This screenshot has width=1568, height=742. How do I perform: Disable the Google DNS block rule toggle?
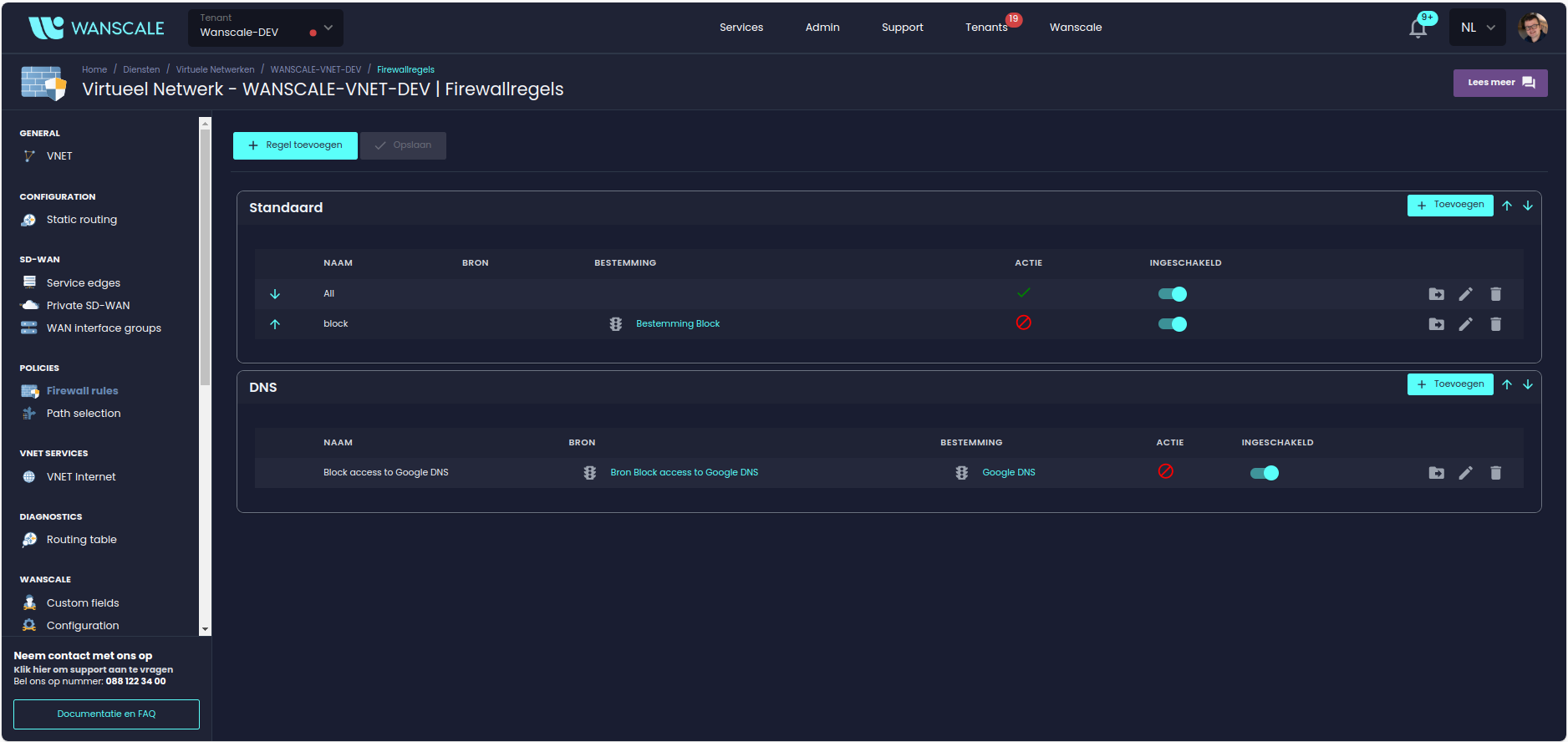tap(1264, 473)
